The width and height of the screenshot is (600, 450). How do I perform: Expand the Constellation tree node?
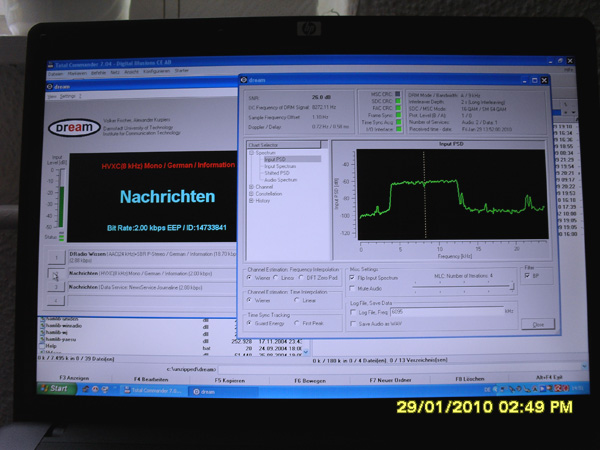(x=251, y=194)
